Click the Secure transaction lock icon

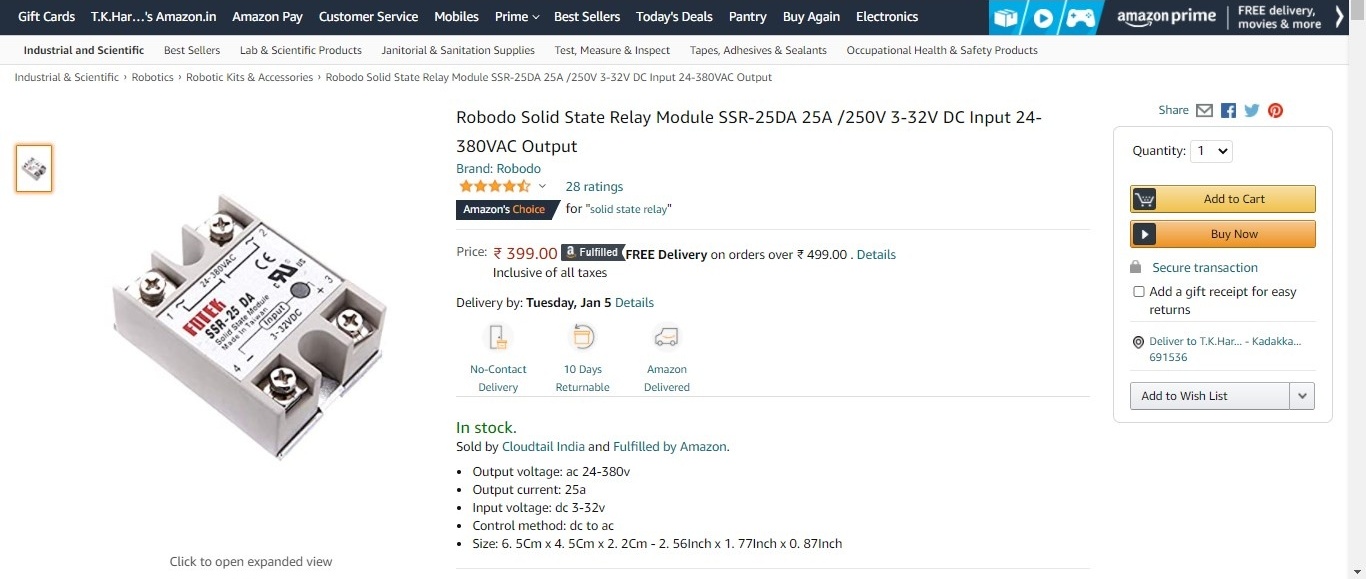pos(1135,267)
